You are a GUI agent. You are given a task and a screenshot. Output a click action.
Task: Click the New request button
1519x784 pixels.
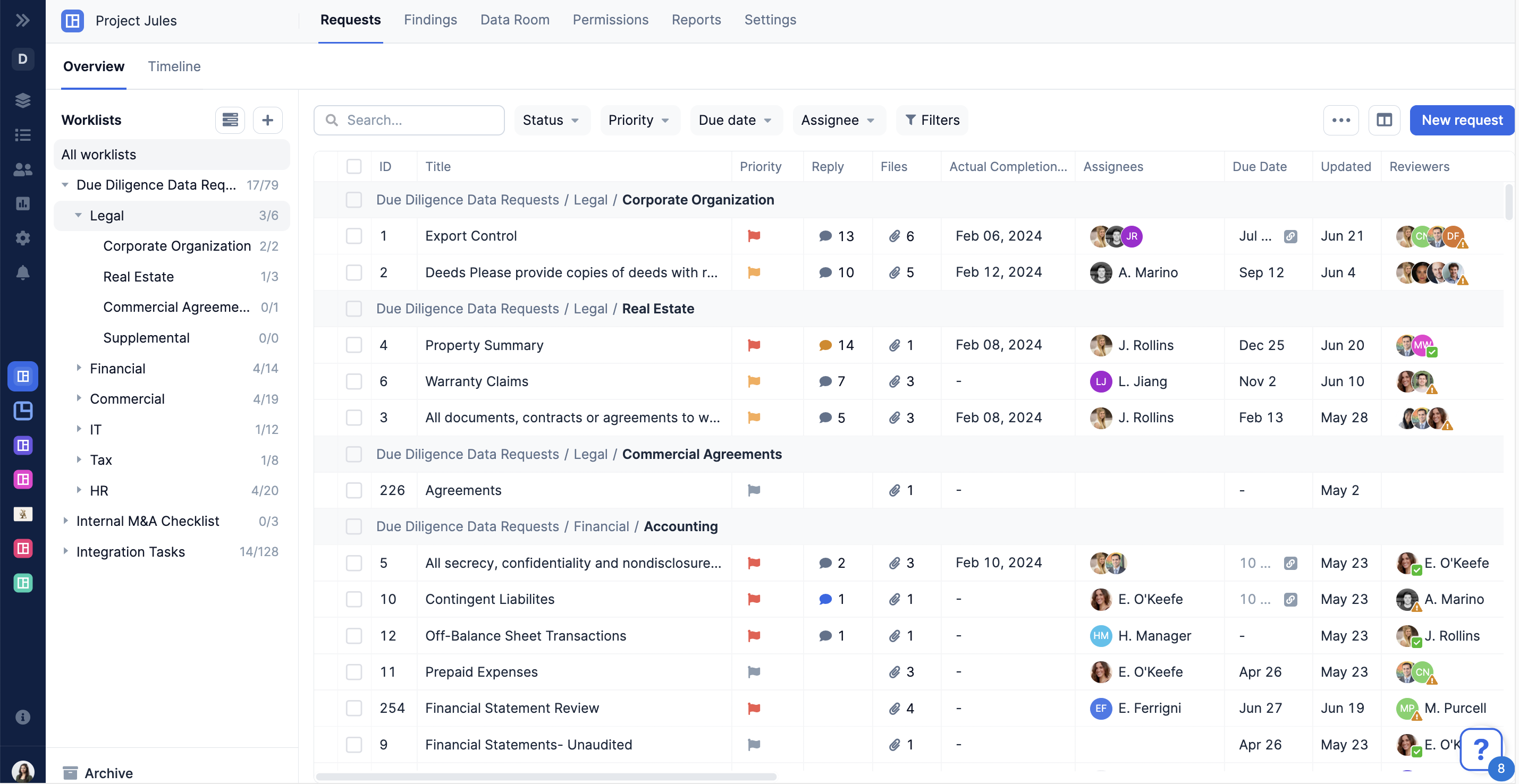click(x=1461, y=120)
